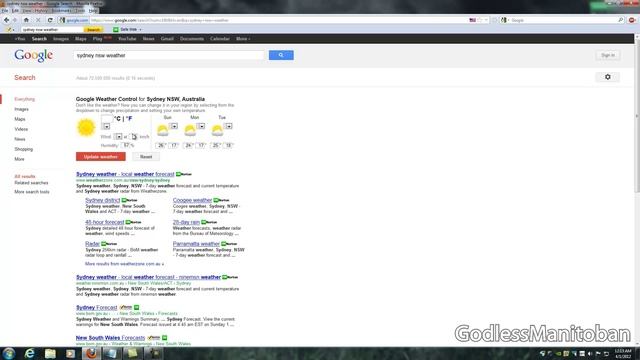Select Videos in the left sidebar

click(21, 129)
